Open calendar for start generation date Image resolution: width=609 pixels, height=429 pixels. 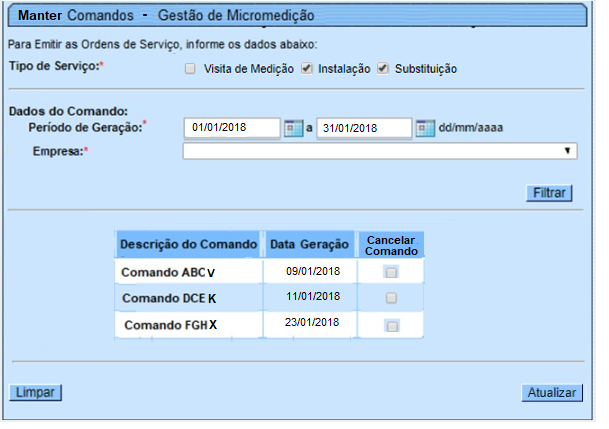(293, 128)
